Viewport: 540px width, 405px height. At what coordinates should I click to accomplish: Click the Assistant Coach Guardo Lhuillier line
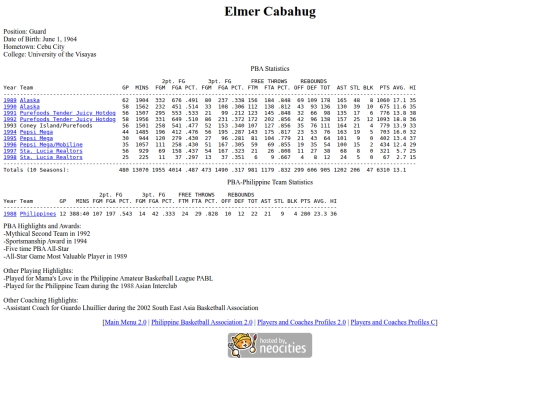pos(131,308)
